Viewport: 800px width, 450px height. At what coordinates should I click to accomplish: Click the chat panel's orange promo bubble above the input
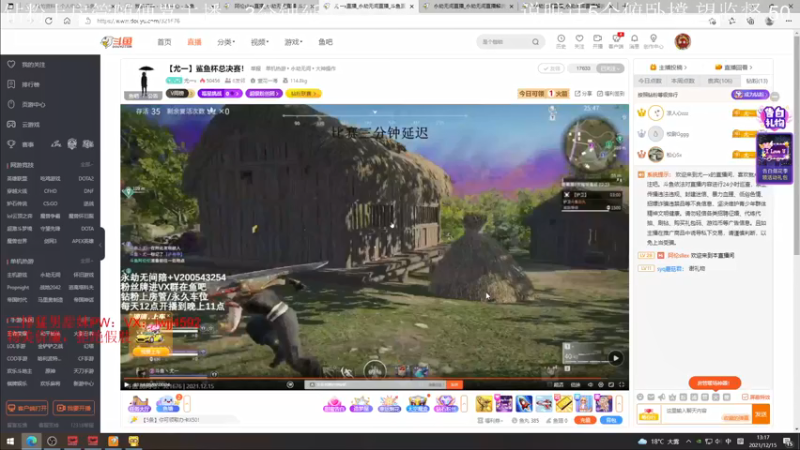(x=714, y=383)
